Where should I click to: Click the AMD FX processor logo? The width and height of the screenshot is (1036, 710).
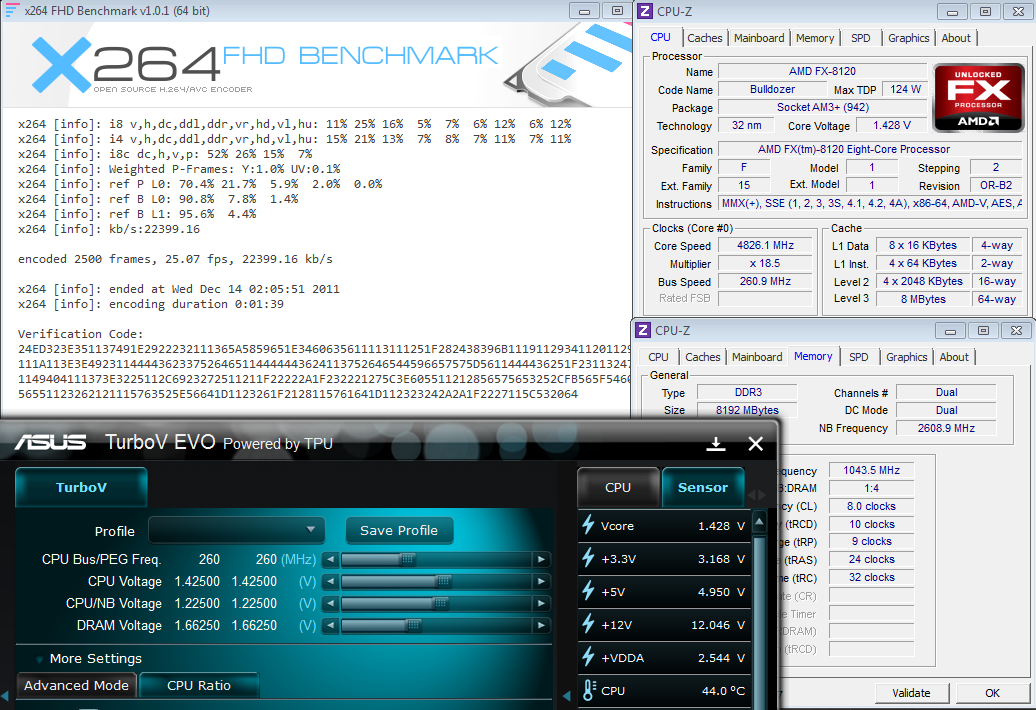pyautogui.click(x=977, y=98)
